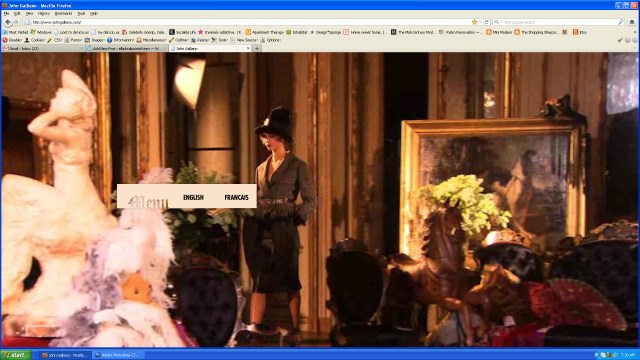This screenshot has height=360, width=640.
Task: Open the History menu
Action: click(x=44, y=13)
